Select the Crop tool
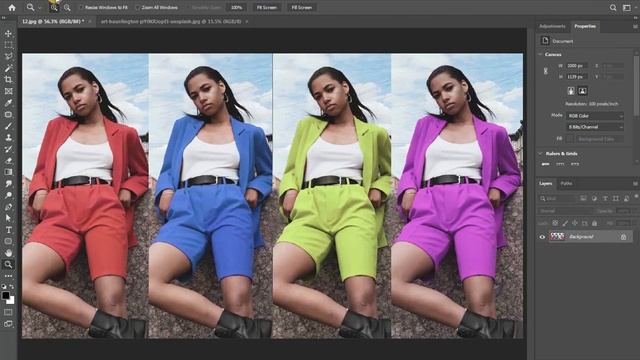The height and width of the screenshot is (360, 640). [8, 80]
